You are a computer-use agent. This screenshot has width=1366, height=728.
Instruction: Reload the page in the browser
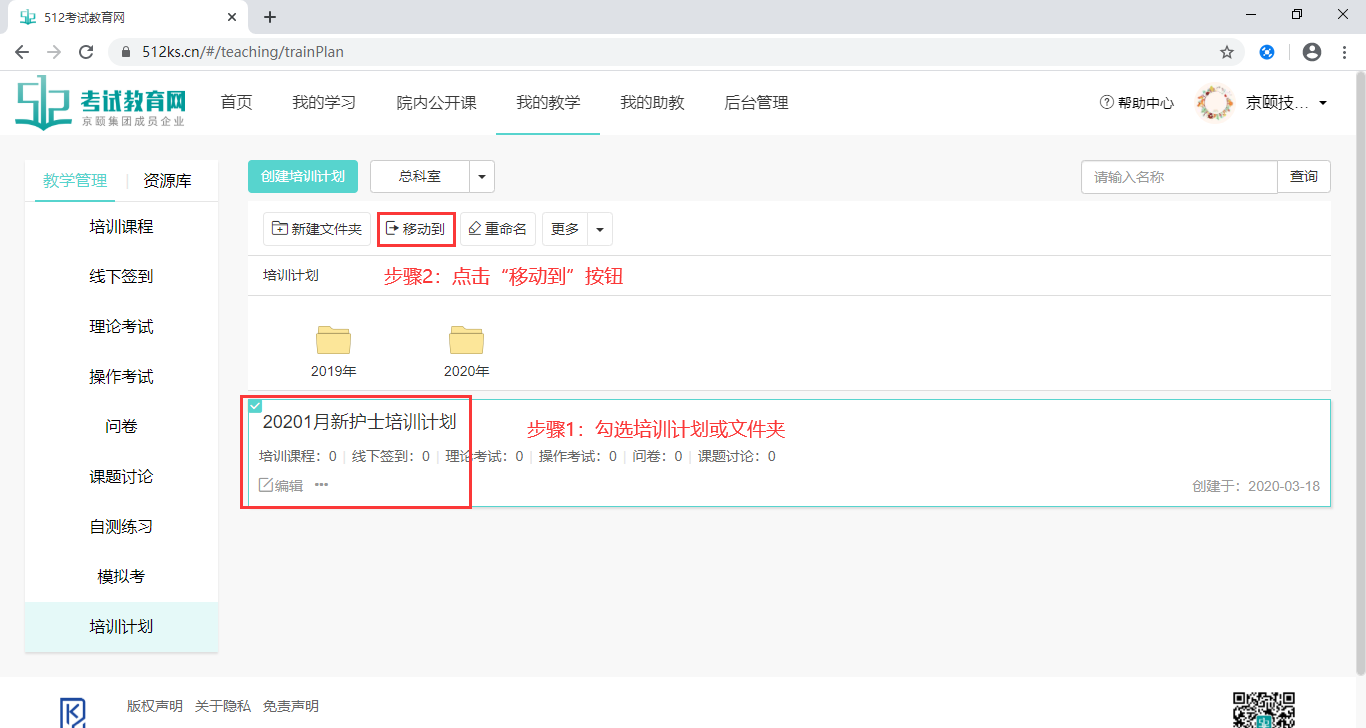tap(86, 52)
